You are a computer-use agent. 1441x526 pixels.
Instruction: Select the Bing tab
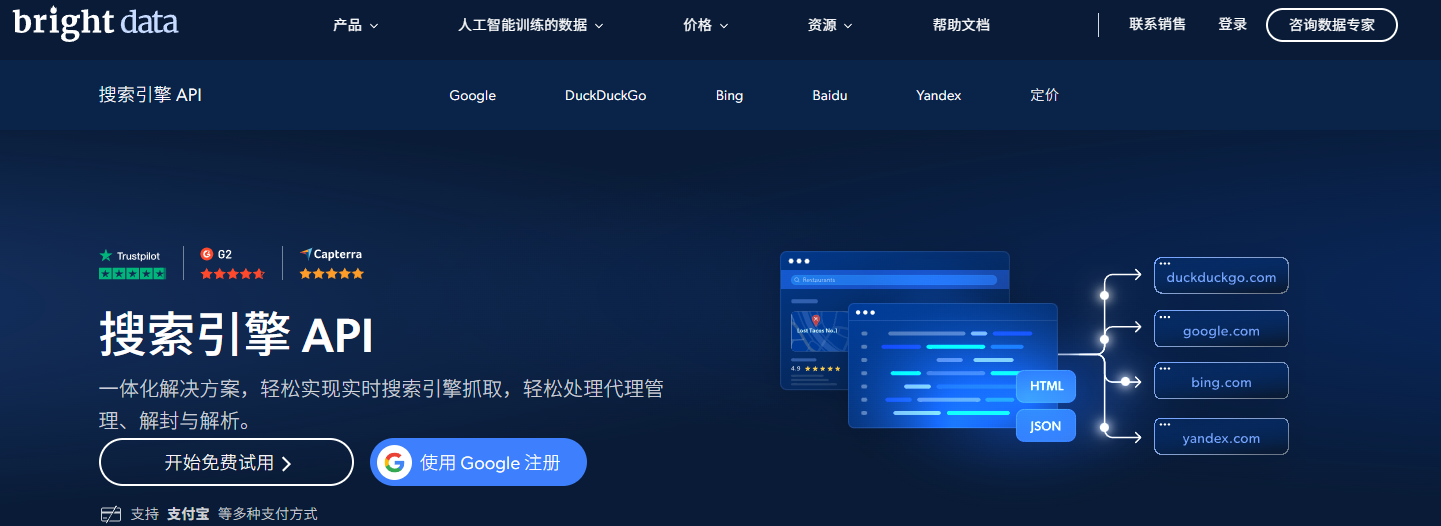pyautogui.click(x=729, y=95)
